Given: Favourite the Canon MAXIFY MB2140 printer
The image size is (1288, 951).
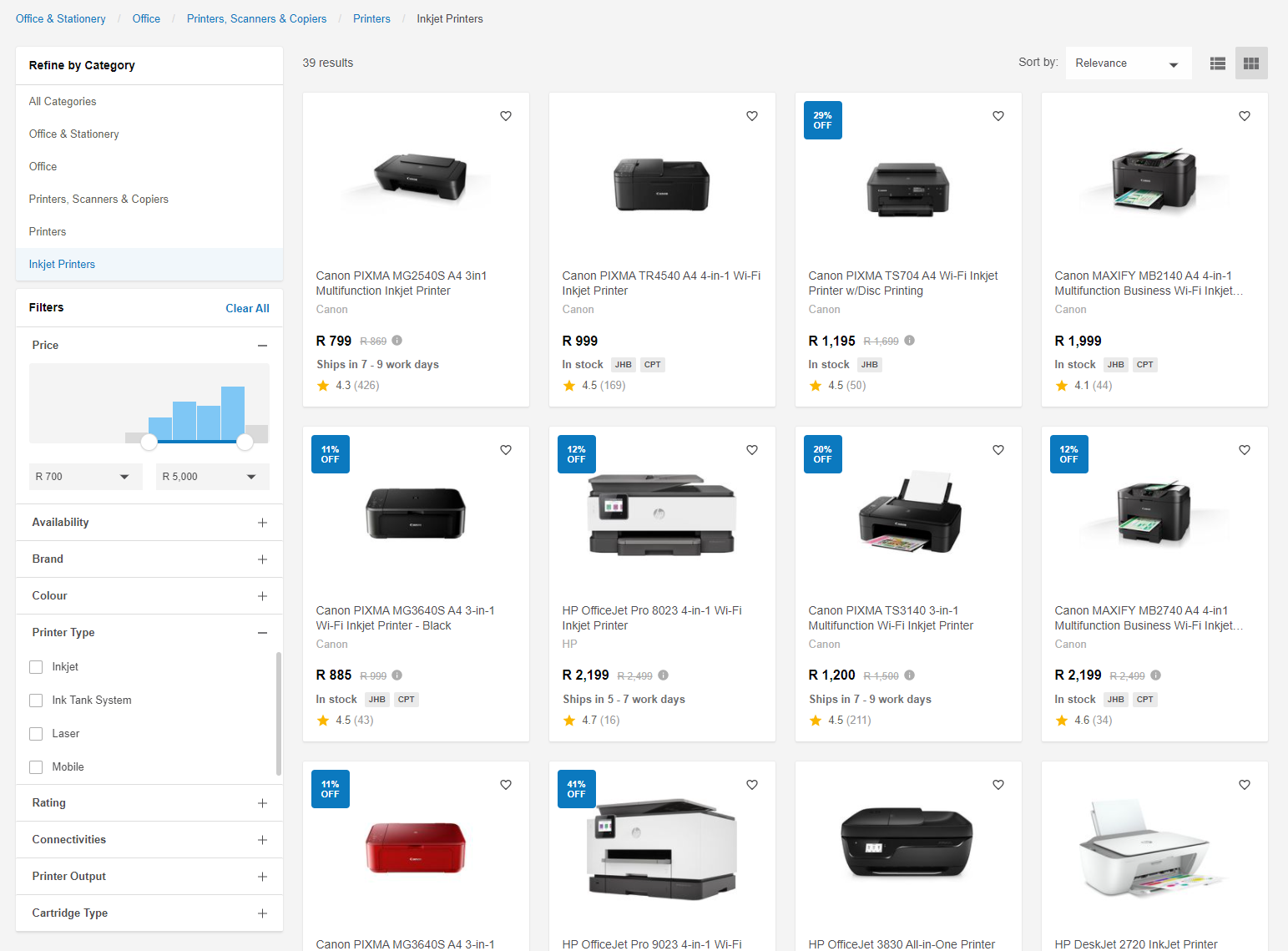Looking at the screenshot, I should (x=1245, y=116).
